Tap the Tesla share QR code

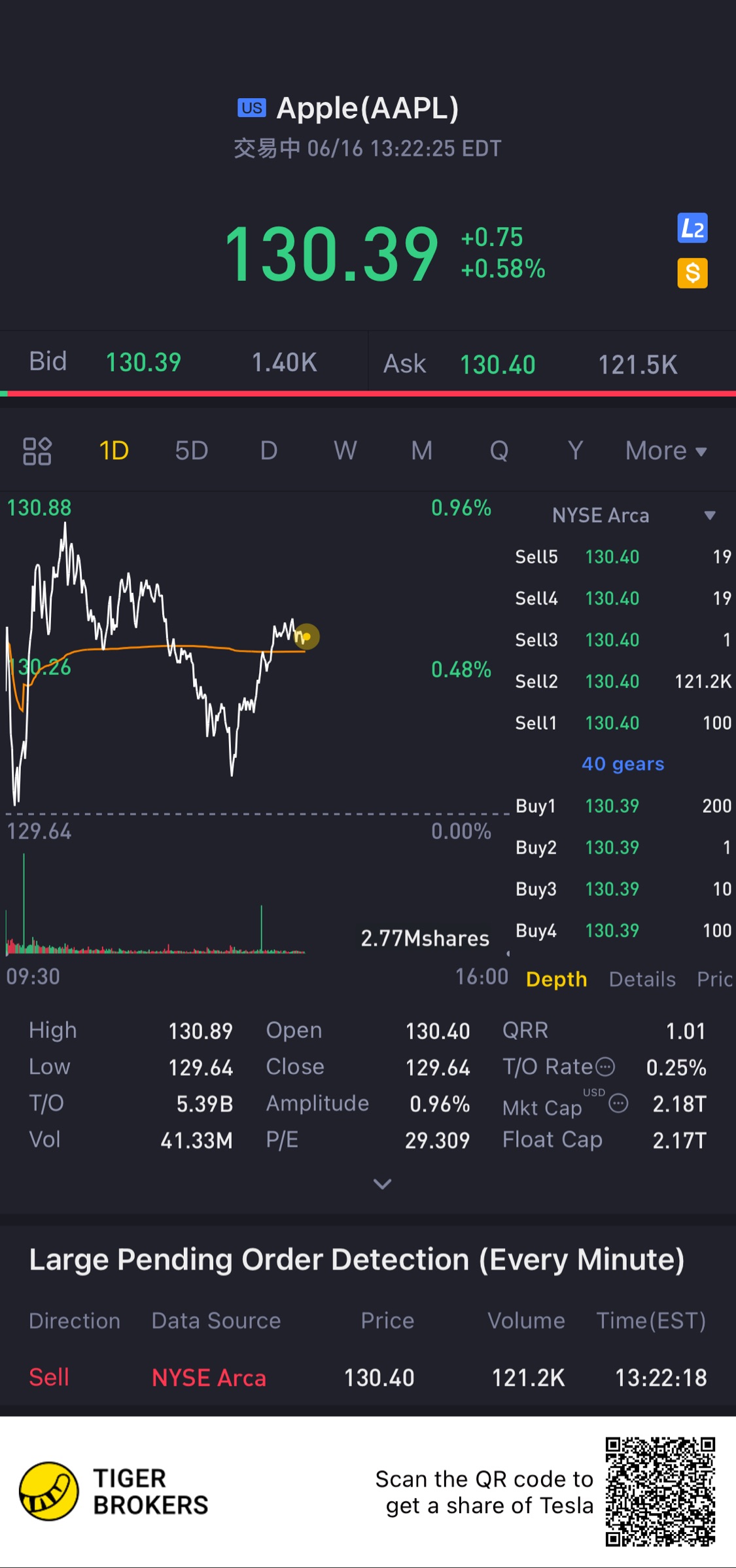pos(659,1491)
